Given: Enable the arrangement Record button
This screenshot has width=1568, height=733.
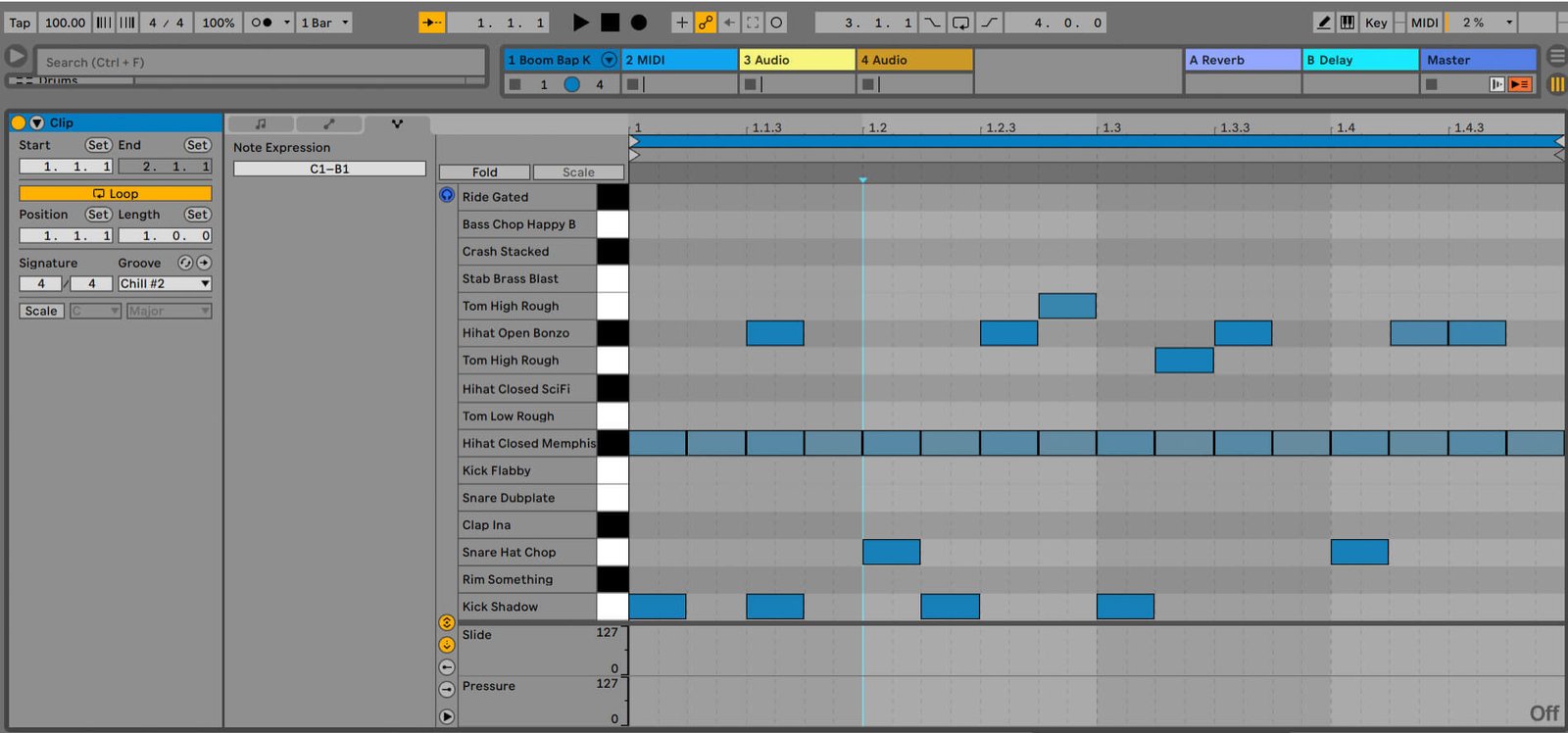Looking at the screenshot, I should click(638, 22).
